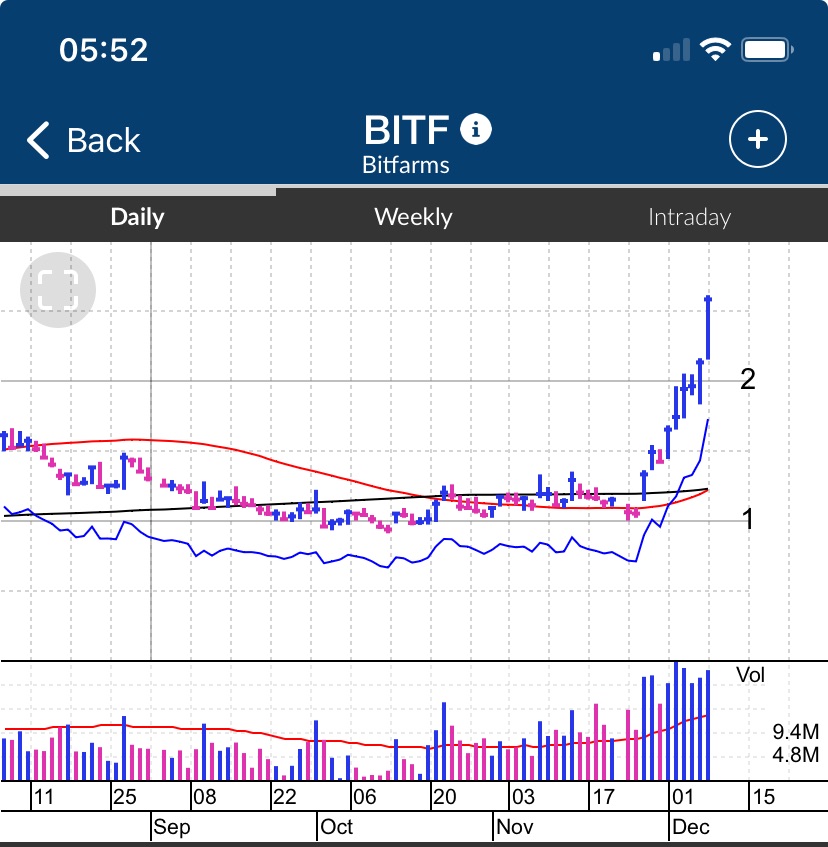Expand the chart to fullscreen

tap(57, 291)
